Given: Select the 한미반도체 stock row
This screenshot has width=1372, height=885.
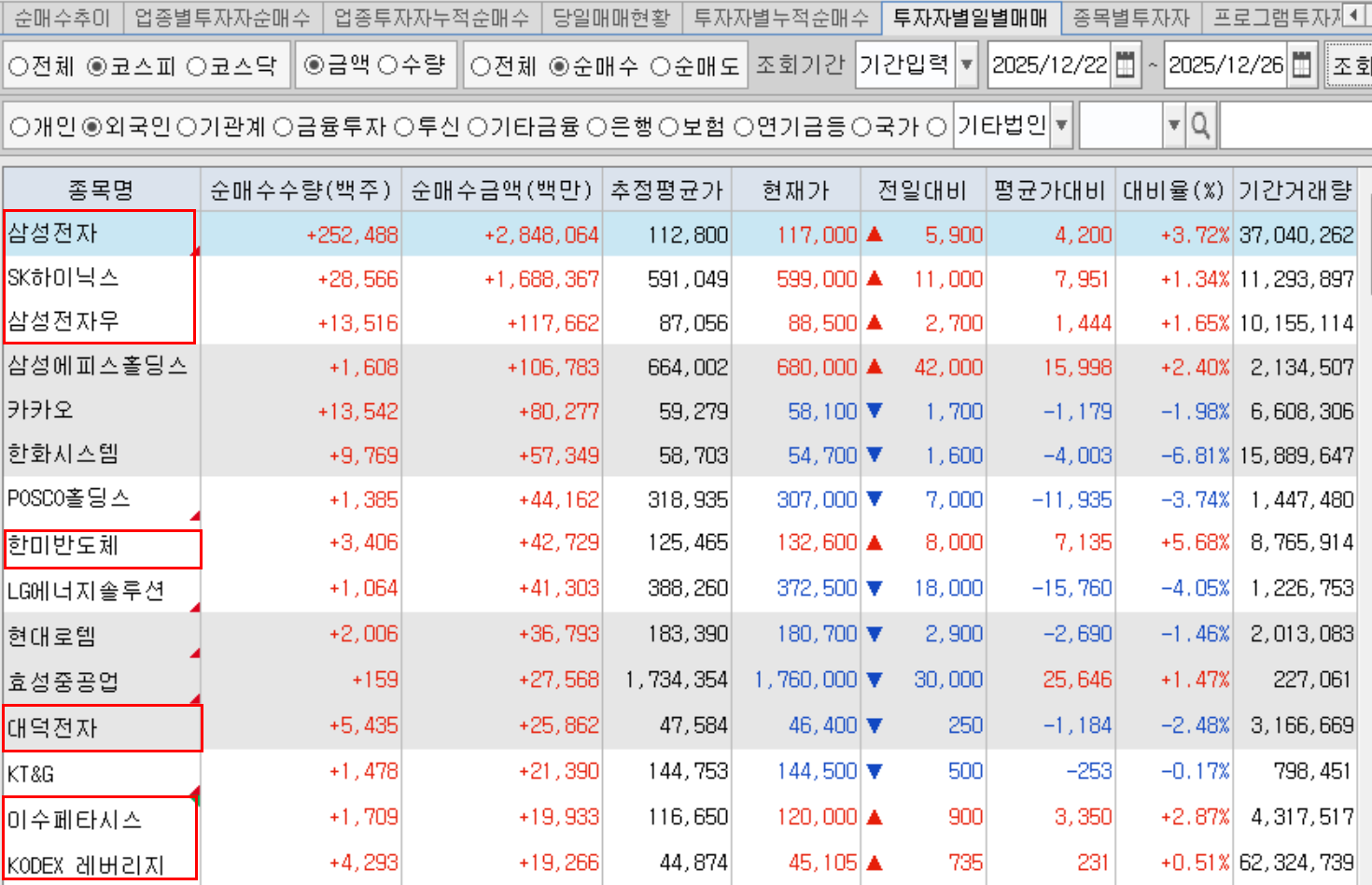Looking at the screenshot, I should (63, 545).
